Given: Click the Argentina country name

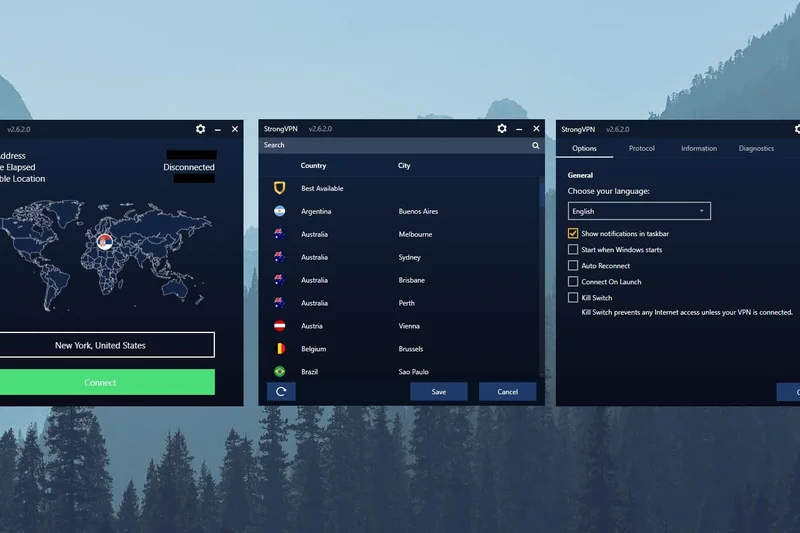Looking at the screenshot, I should [316, 211].
